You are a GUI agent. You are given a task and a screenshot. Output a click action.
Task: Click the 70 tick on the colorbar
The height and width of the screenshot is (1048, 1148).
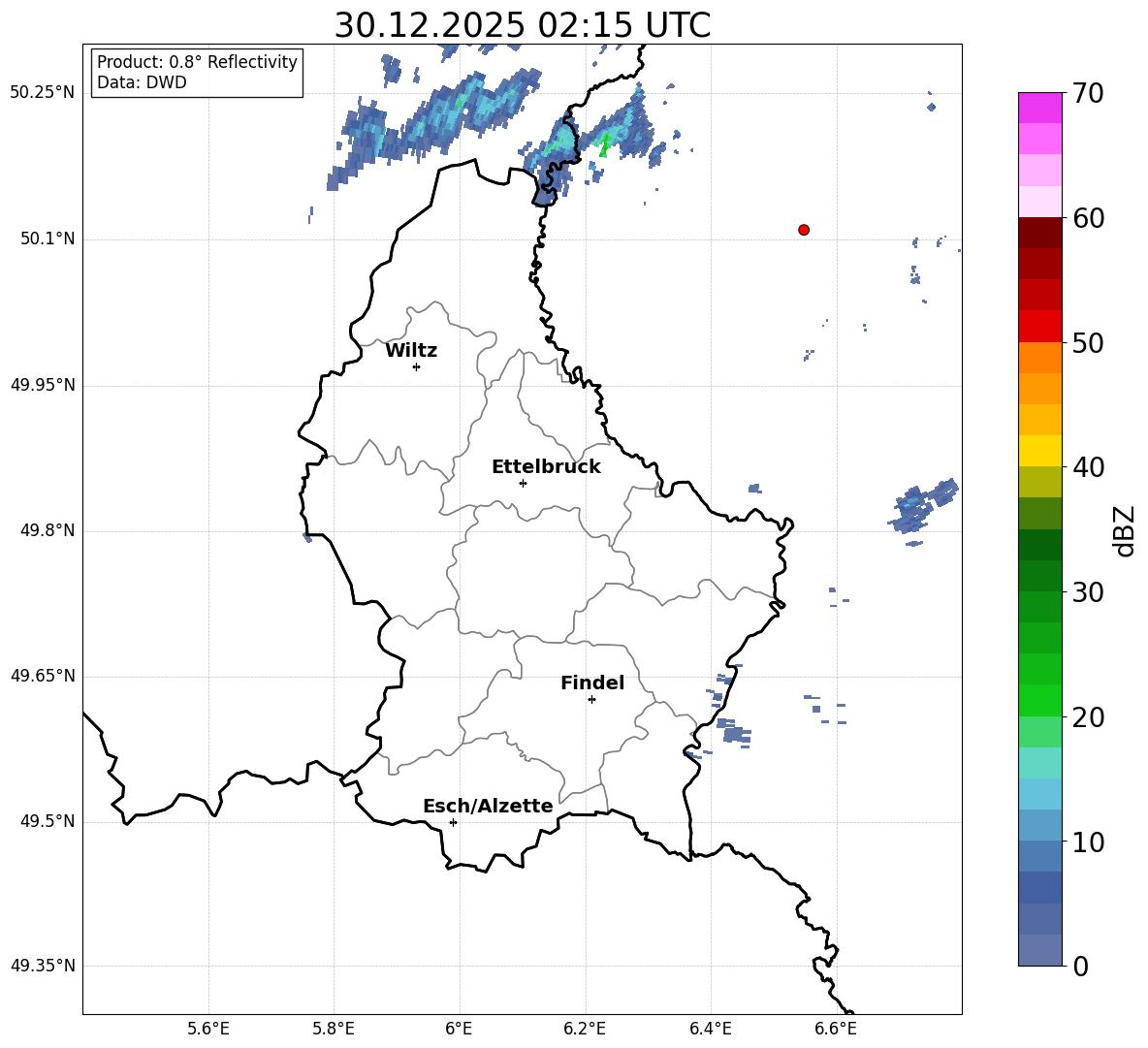click(1088, 93)
